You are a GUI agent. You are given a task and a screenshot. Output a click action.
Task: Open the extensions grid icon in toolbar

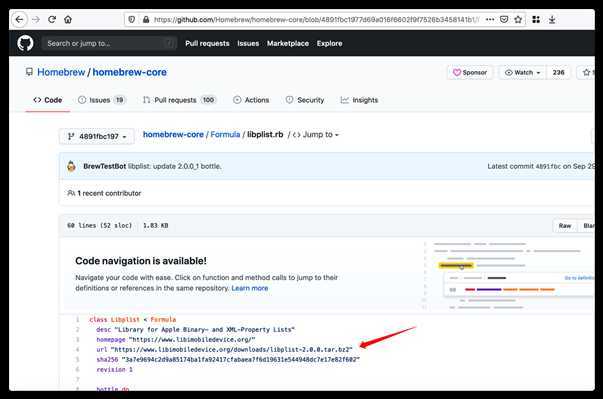pyautogui.click(x=536, y=19)
